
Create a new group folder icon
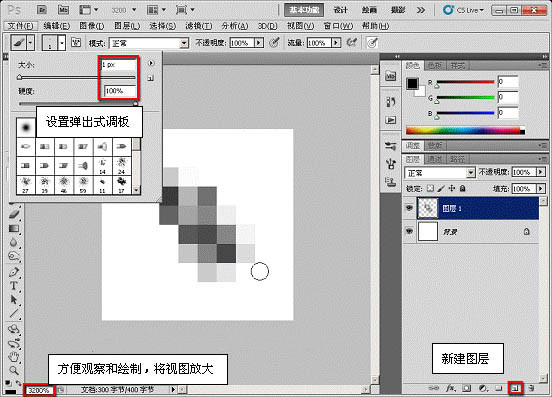tap(499, 388)
